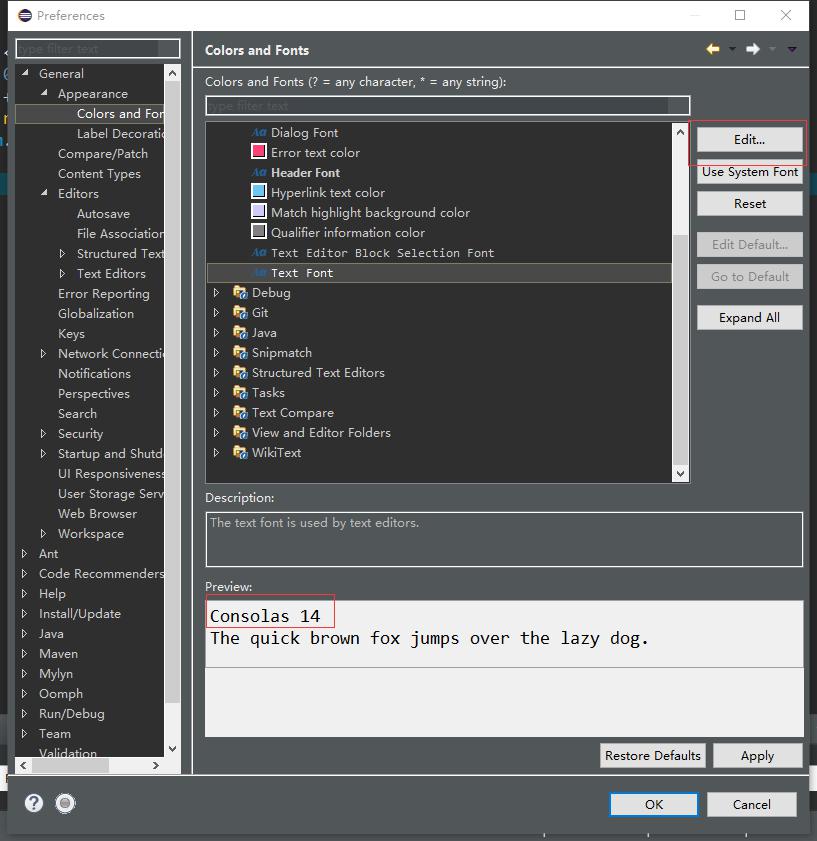Click left tree horizontal scroll-right arrow
Image resolution: width=817 pixels, height=841 pixels.
(x=156, y=765)
